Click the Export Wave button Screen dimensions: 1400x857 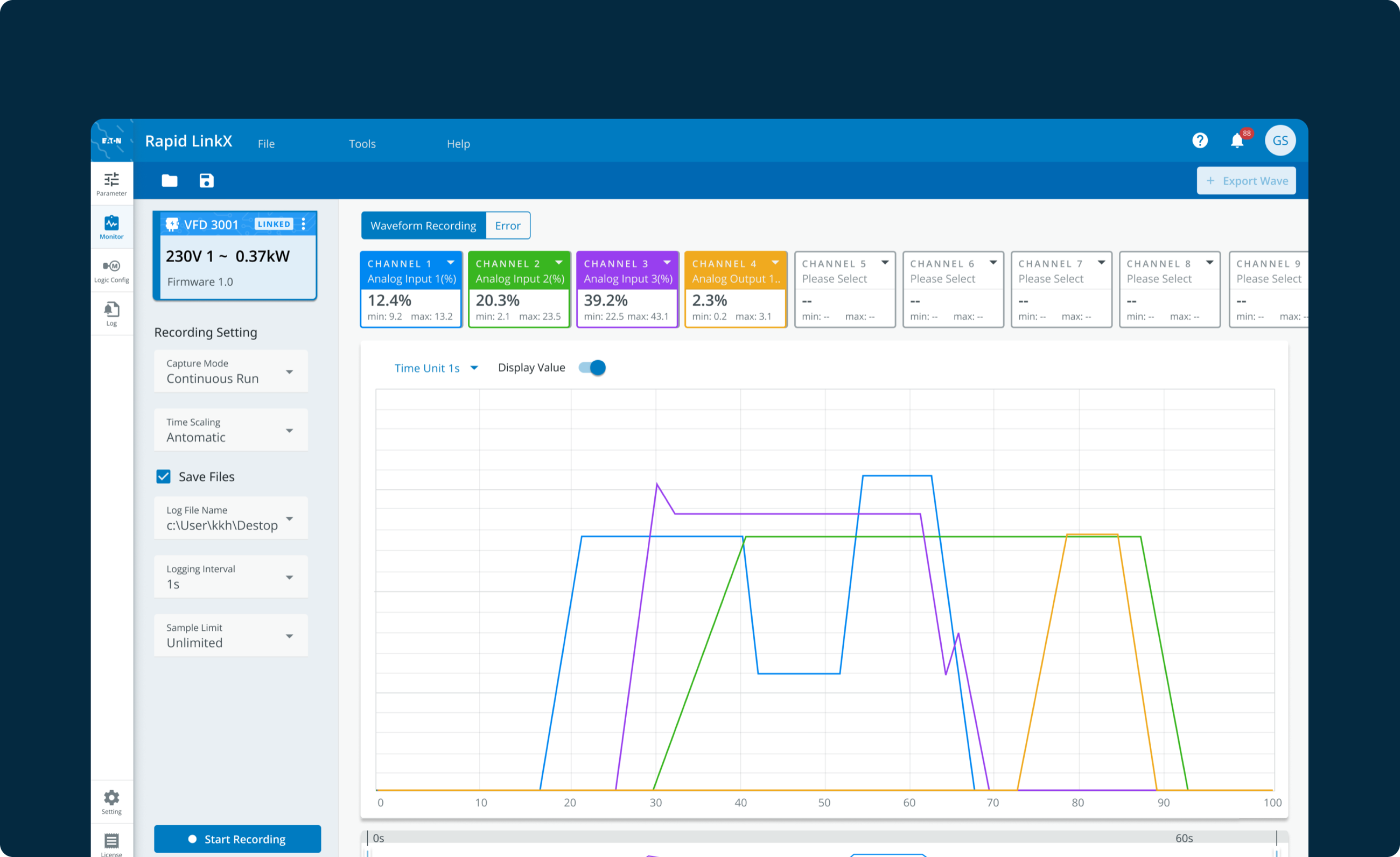click(1246, 180)
